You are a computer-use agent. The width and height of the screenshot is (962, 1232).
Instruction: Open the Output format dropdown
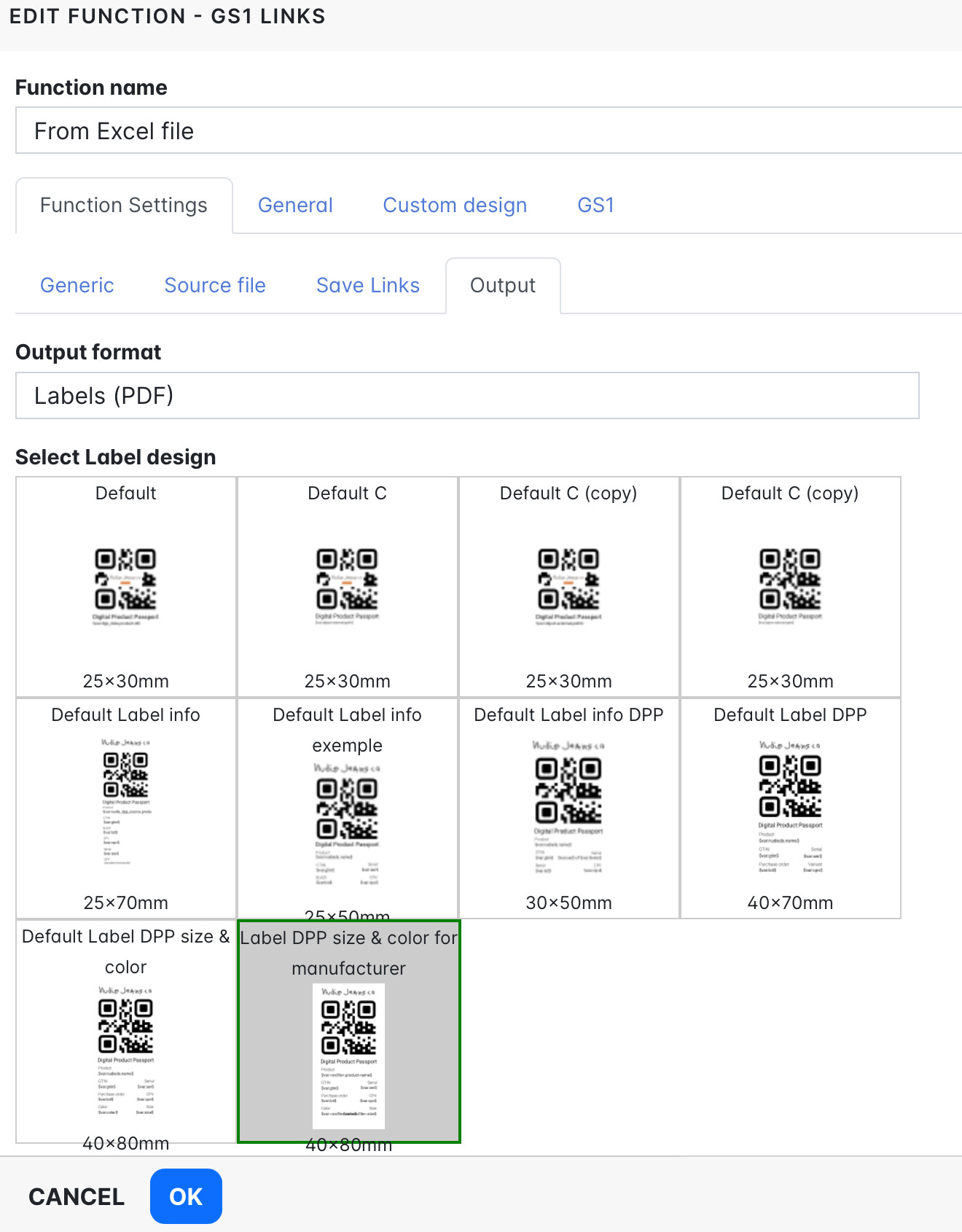[466, 396]
